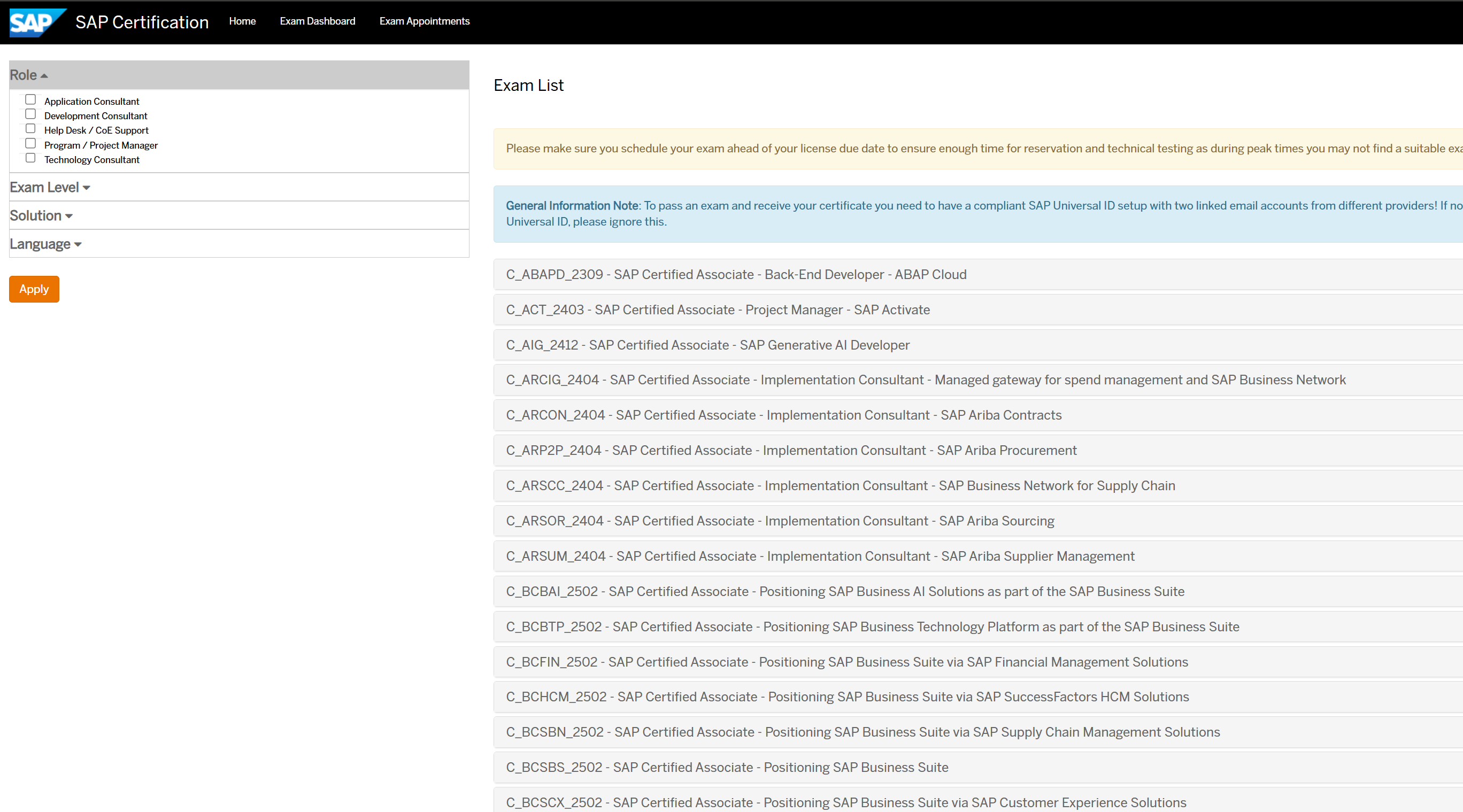Open exam C_AIG_2412 SAP Generative AI Developer
The image size is (1463, 812).
(x=978, y=345)
